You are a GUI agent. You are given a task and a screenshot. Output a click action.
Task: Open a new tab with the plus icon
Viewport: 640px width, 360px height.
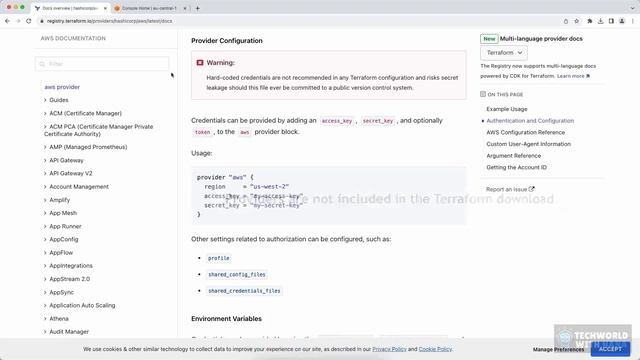(198, 8)
